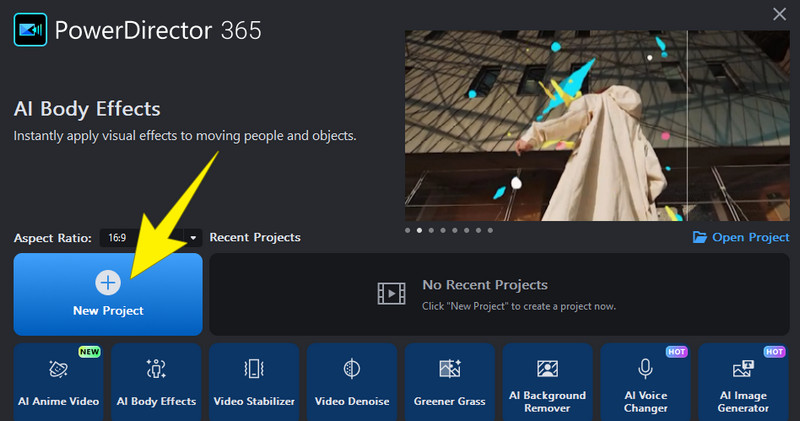Click the before/after divider line in preview

687,125
